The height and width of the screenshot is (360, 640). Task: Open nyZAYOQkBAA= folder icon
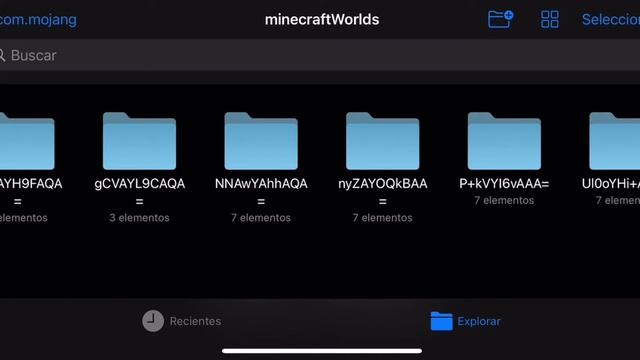[382, 141]
